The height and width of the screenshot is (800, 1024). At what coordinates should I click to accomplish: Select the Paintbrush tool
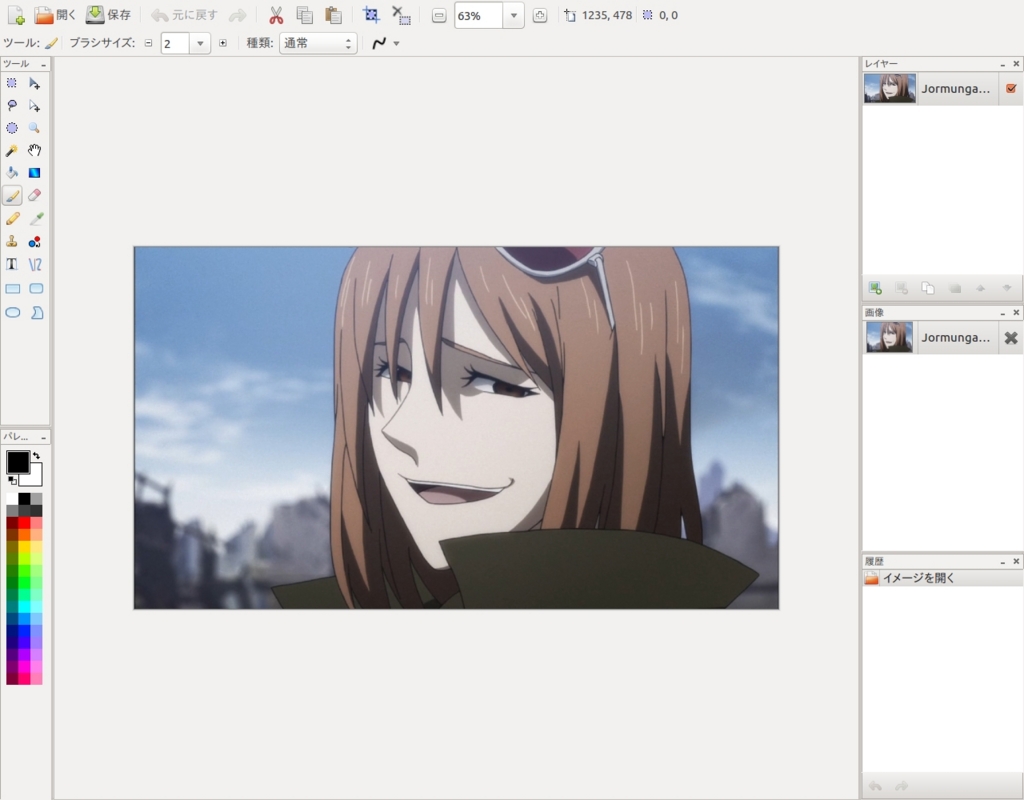(x=12, y=195)
